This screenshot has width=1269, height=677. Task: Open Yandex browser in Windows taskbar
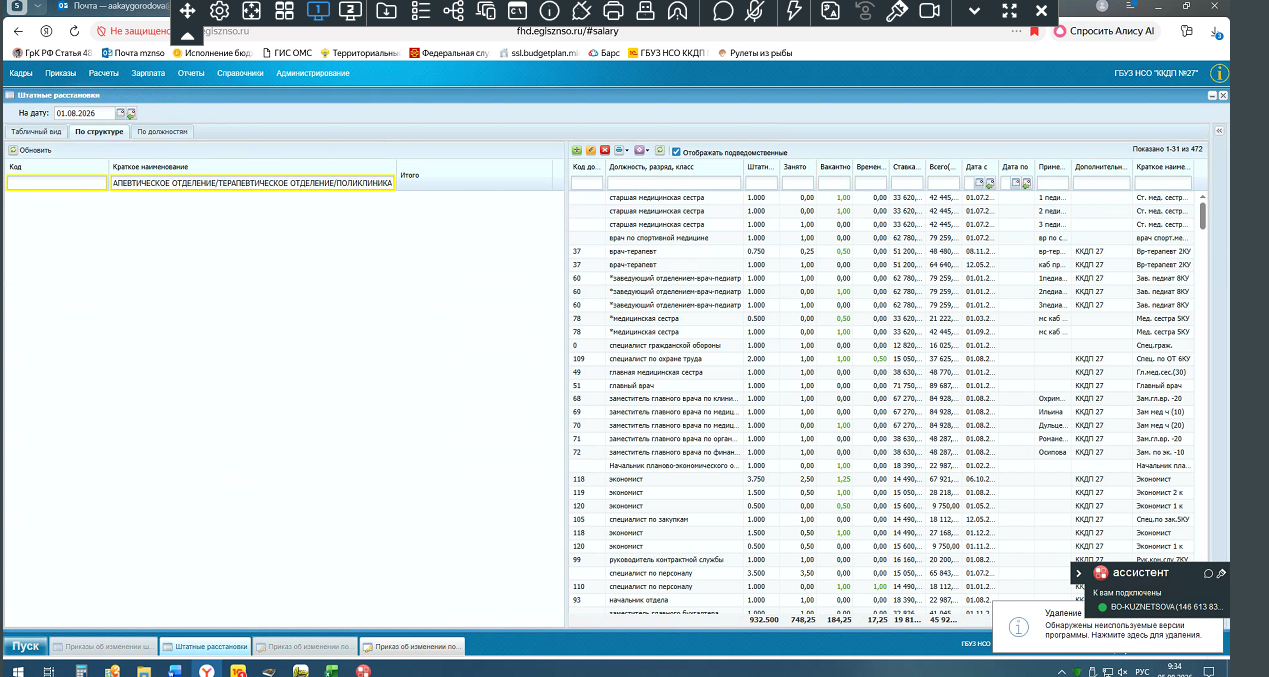205,670
